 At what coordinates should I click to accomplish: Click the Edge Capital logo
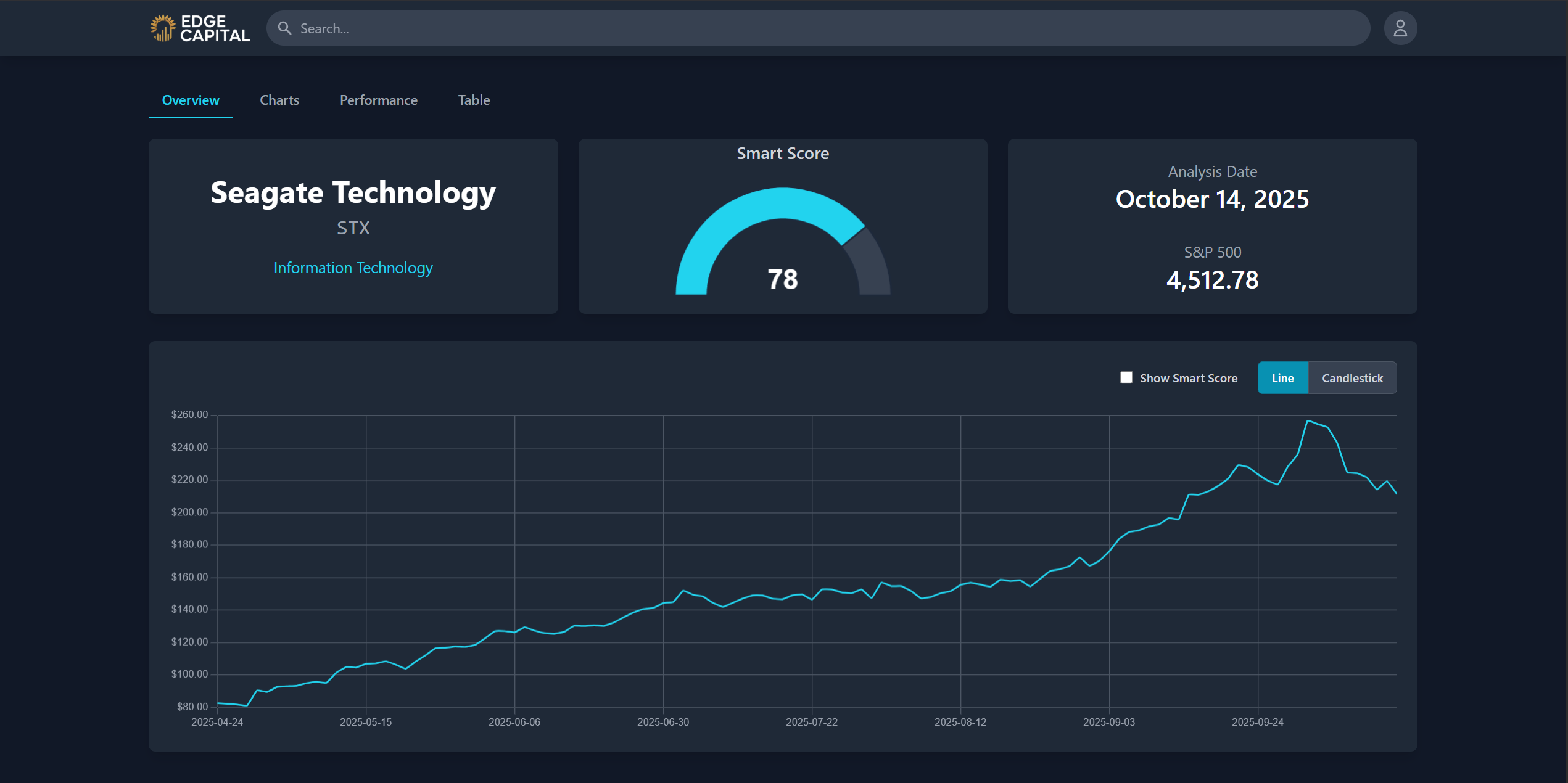click(x=199, y=28)
